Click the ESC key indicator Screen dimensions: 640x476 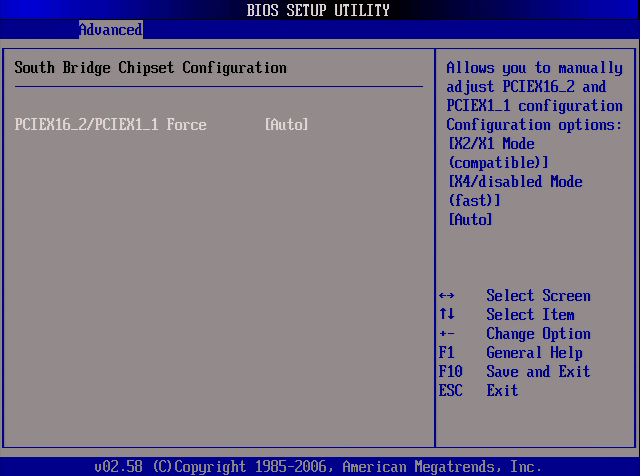[x=450, y=391]
